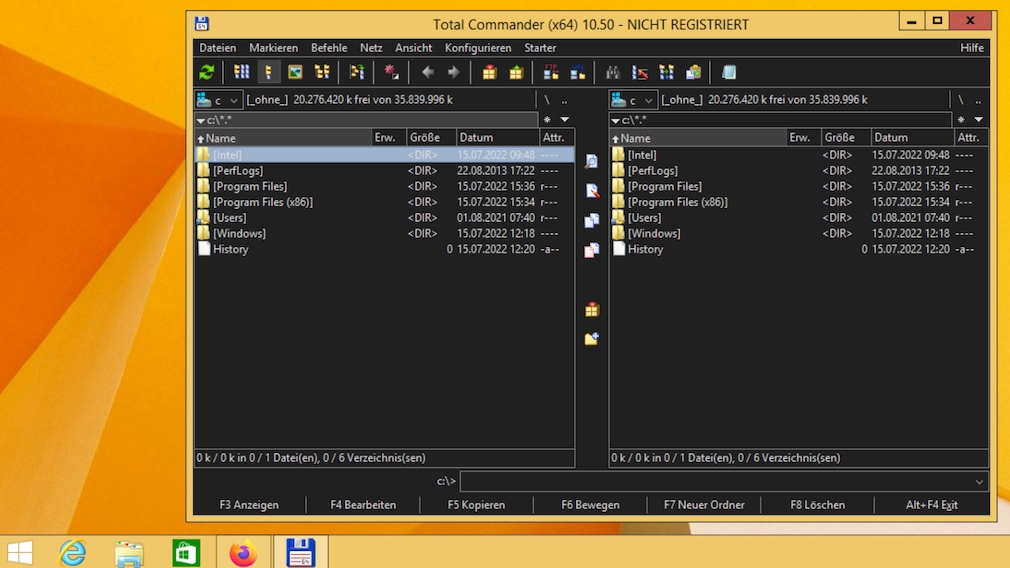Image resolution: width=1010 pixels, height=568 pixels.
Task: Open the Dateien menu
Action: point(218,48)
